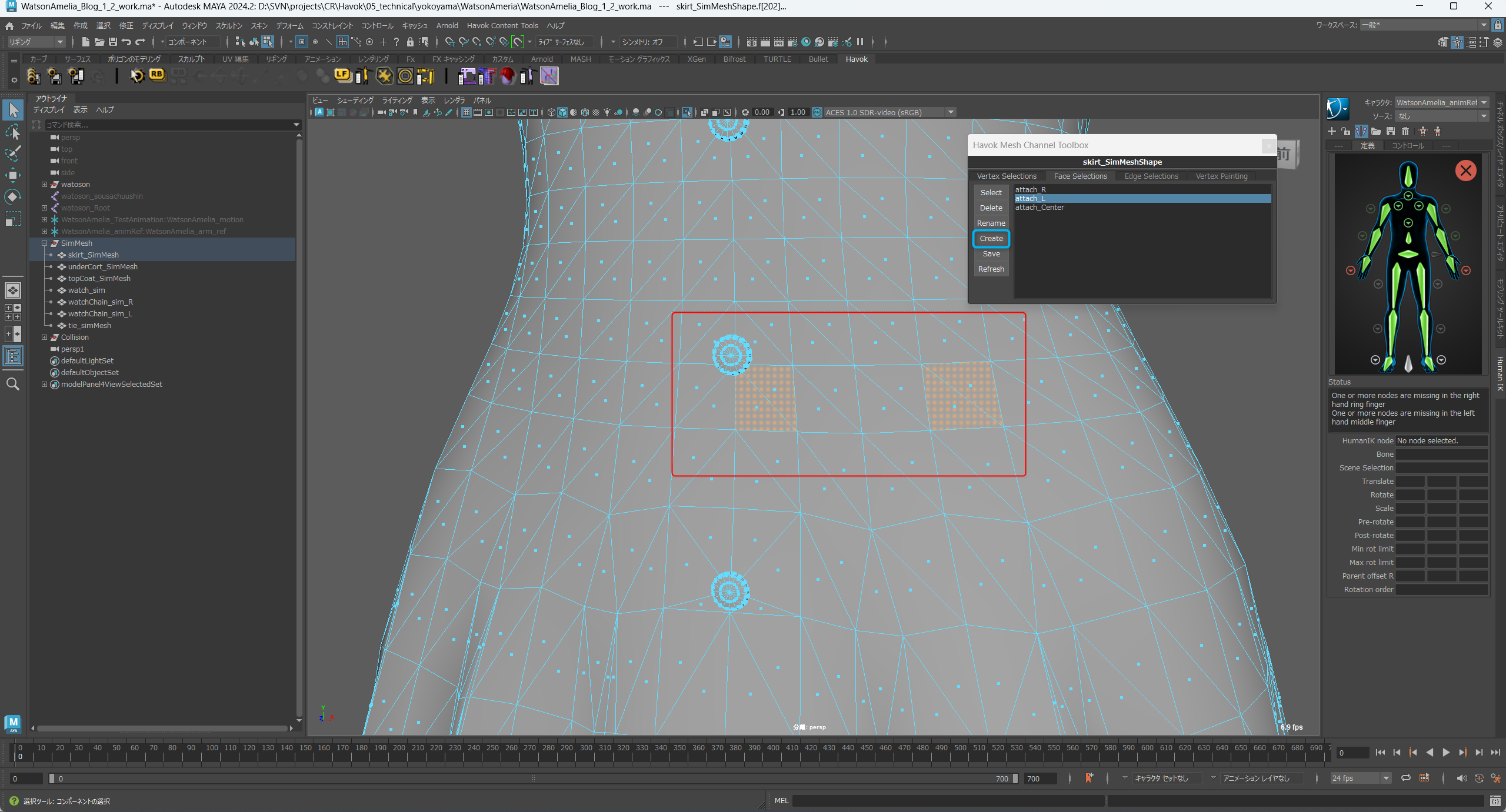Screen dimensions: 1506x812
Task: Open the Havok Content Tools menu
Action: tap(502, 26)
